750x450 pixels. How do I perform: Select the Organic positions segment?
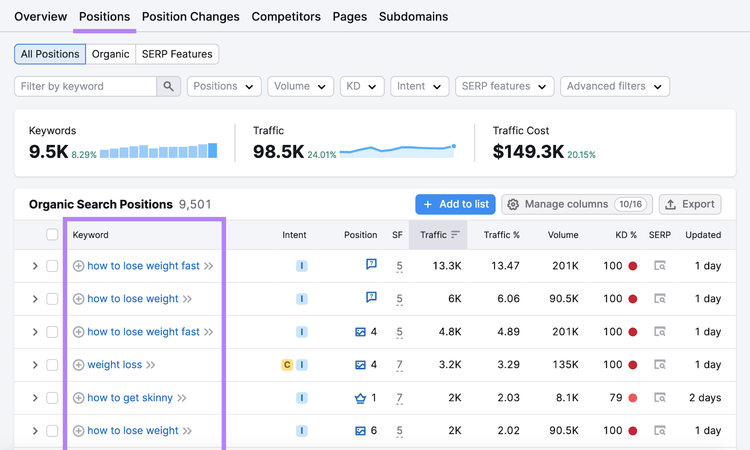(x=110, y=54)
